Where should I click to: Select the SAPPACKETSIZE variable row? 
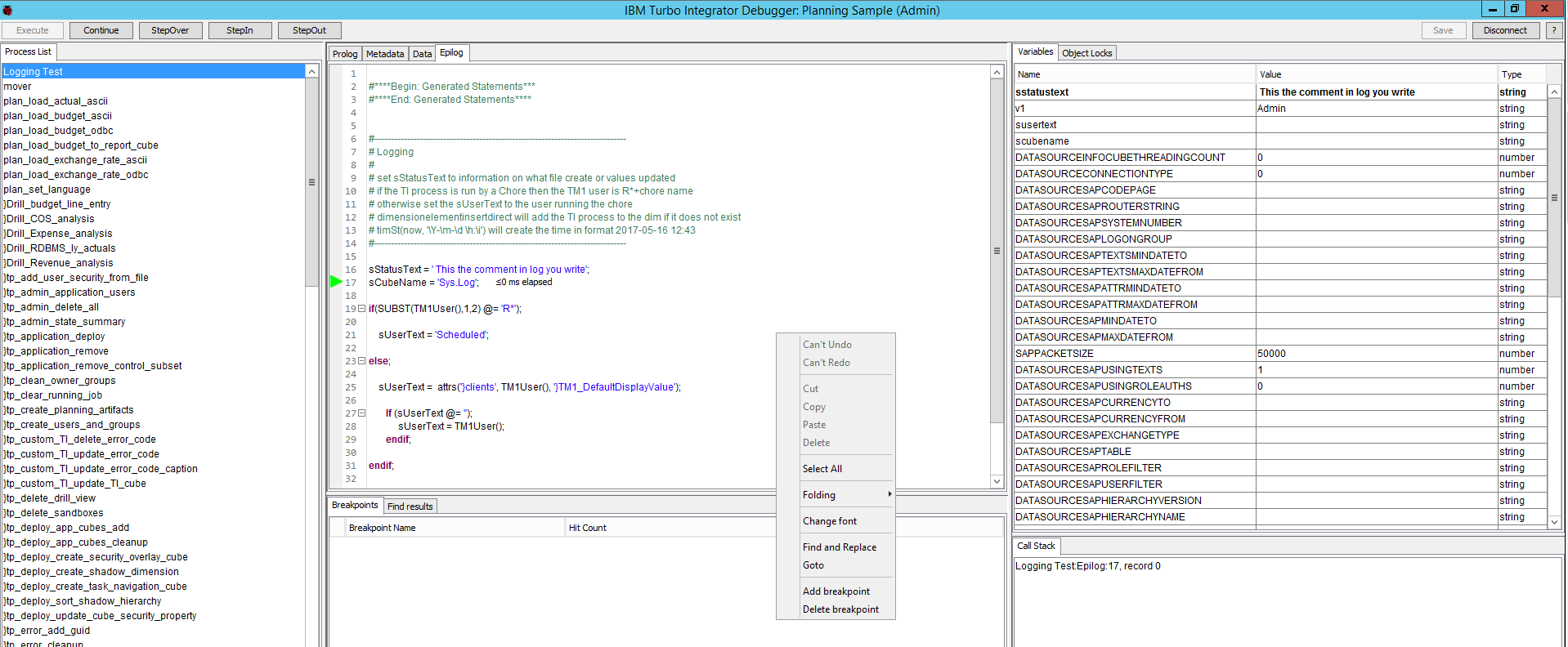pyautogui.click(x=1280, y=354)
